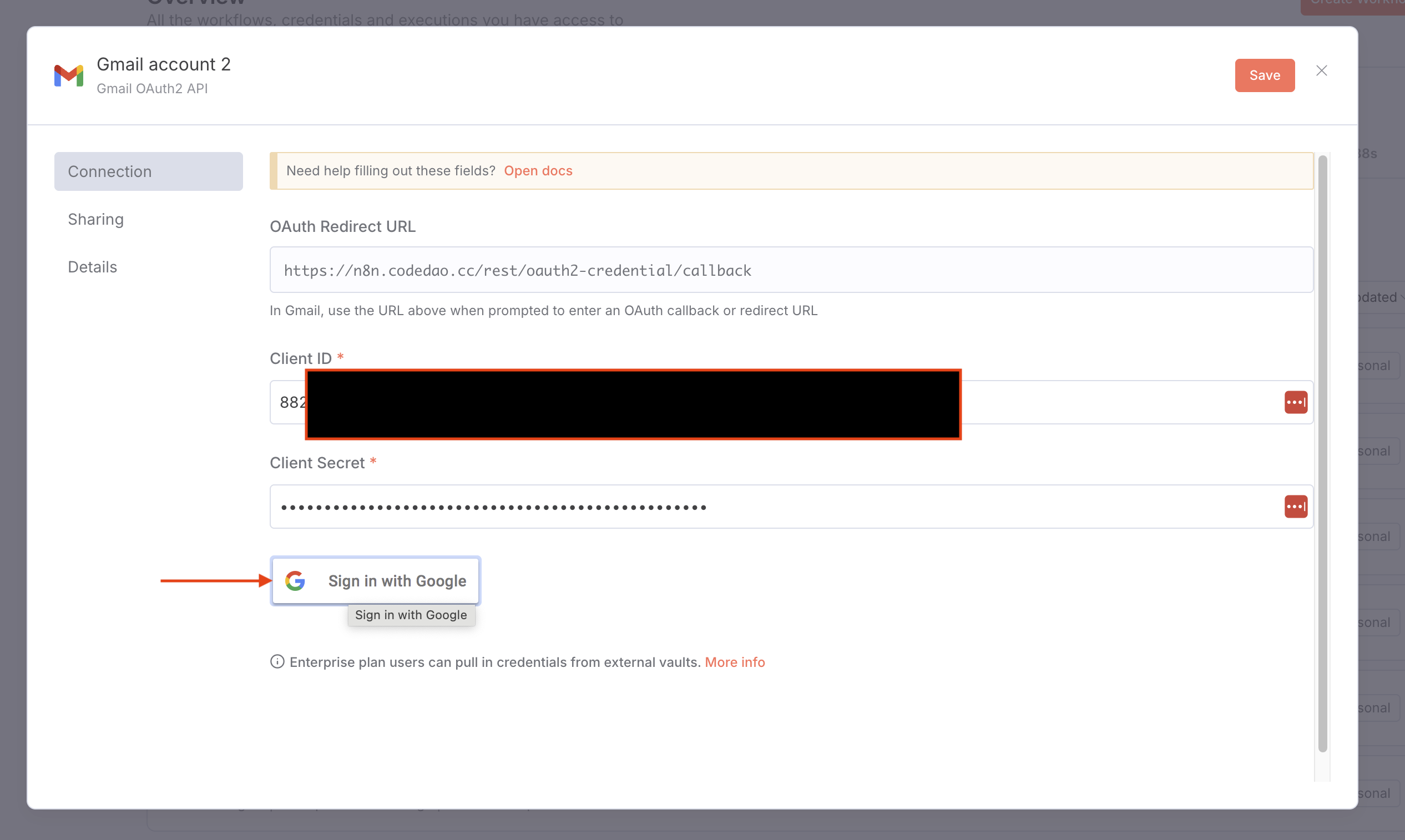Open the More info link about external vaults

click(734, 662)
